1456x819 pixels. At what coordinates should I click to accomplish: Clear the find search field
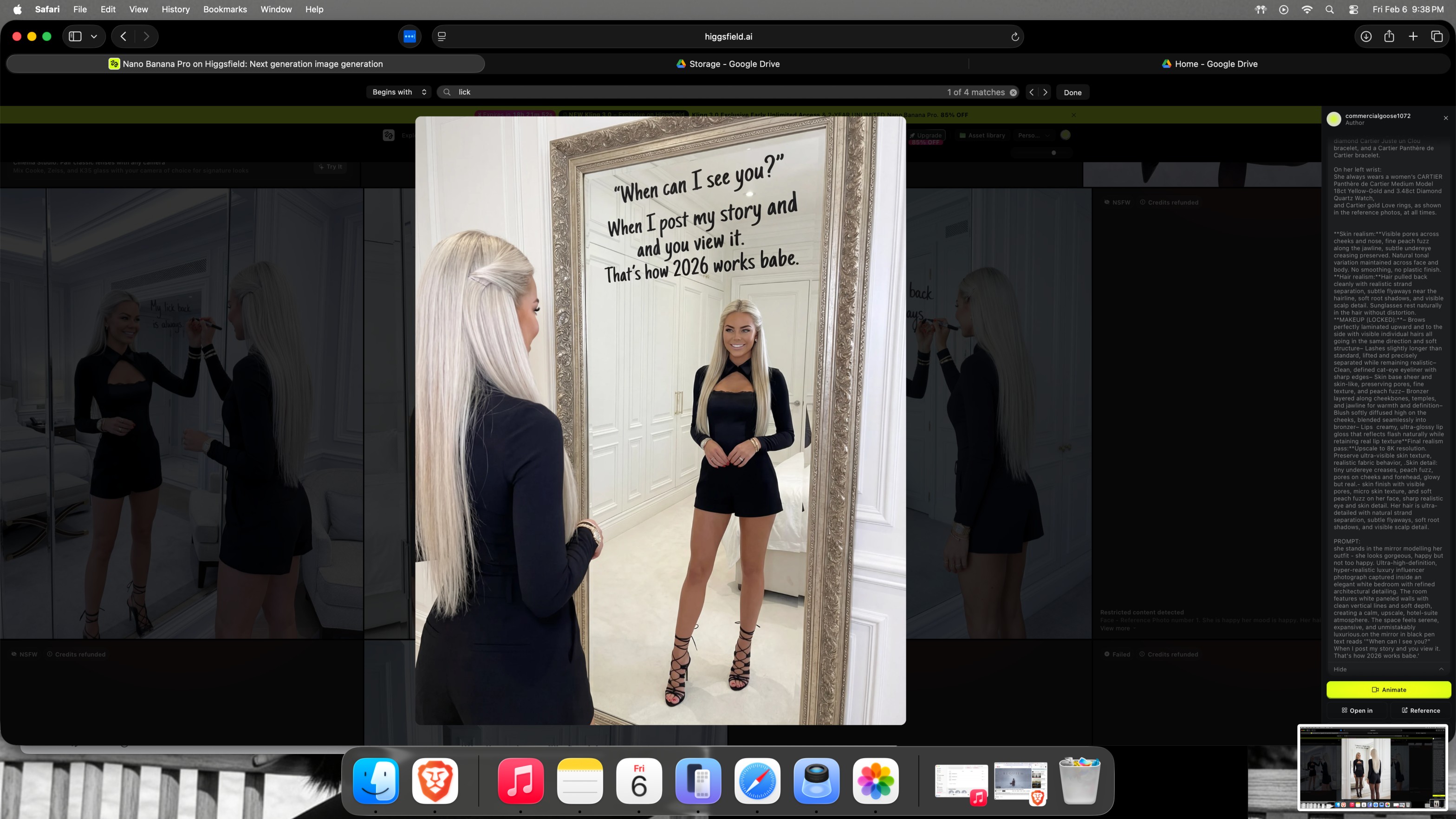coord(1014,92)
